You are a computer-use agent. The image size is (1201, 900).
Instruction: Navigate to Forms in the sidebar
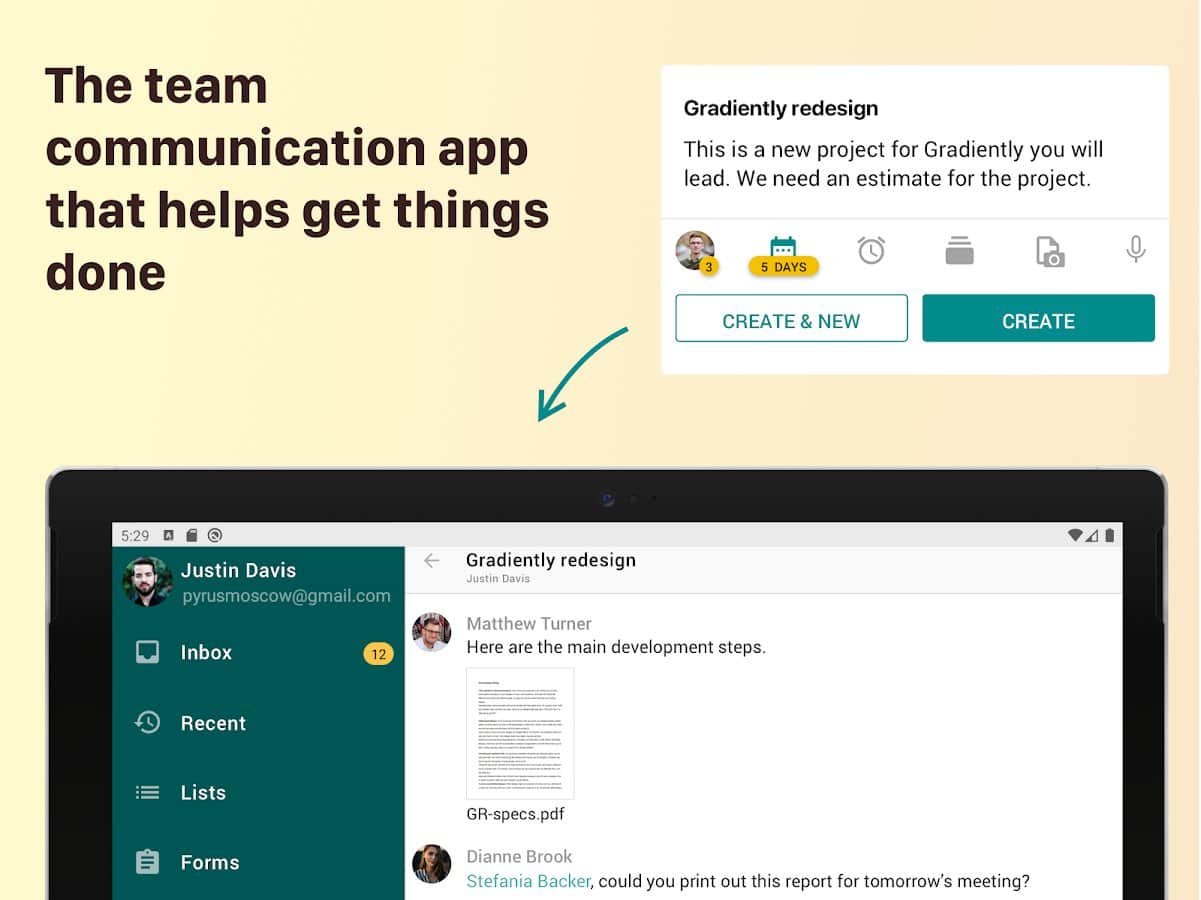point(210,862)
